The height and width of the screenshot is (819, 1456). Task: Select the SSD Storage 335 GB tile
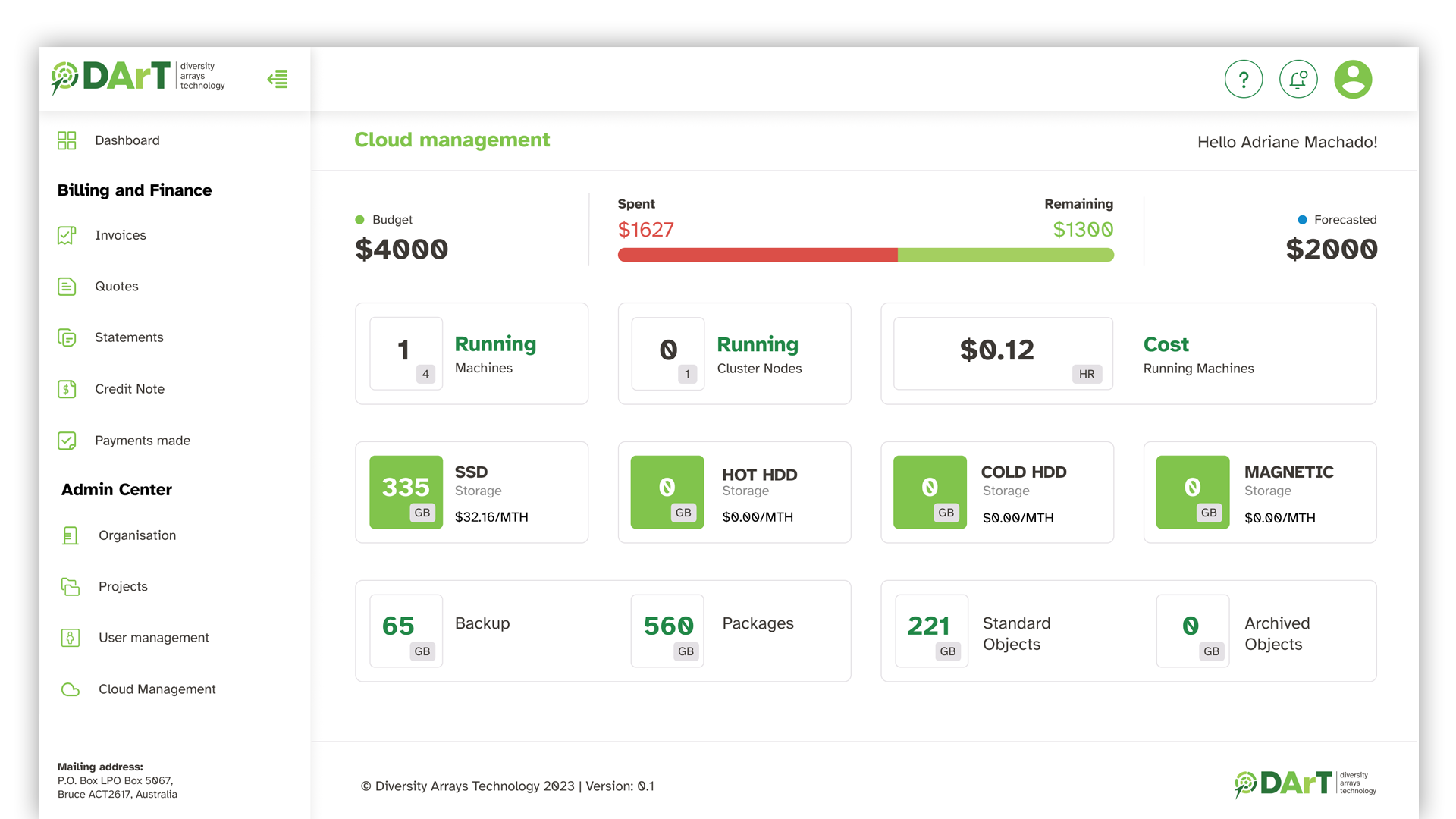tap(406, 492)
